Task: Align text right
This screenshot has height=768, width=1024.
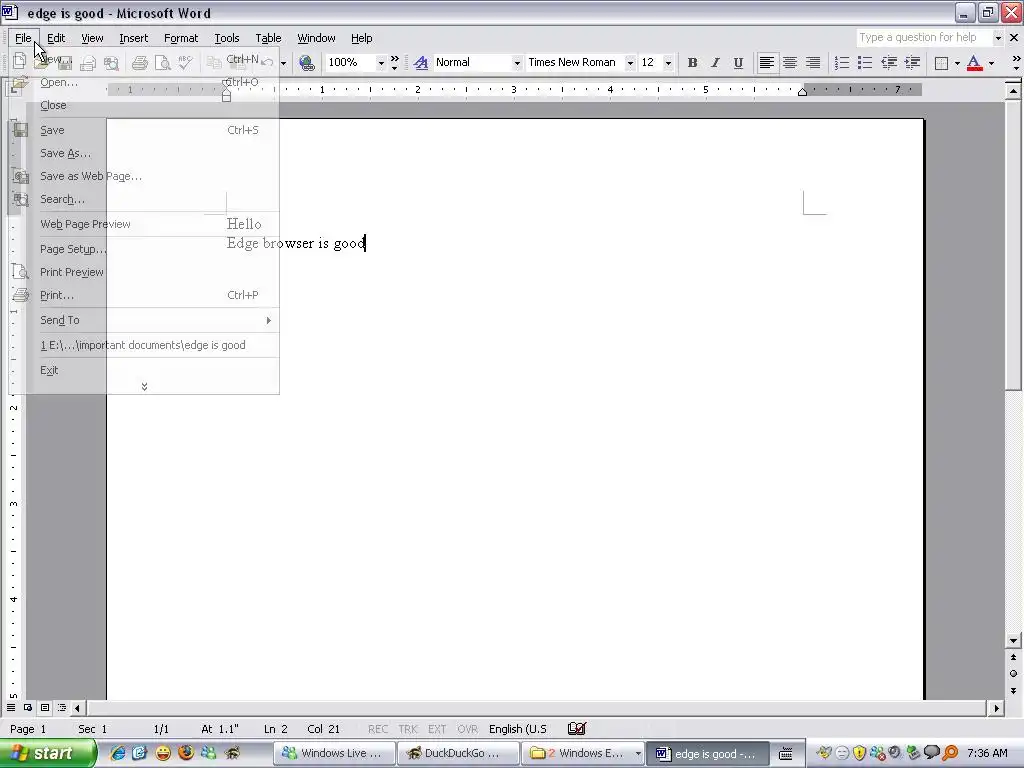Action: 812,63
